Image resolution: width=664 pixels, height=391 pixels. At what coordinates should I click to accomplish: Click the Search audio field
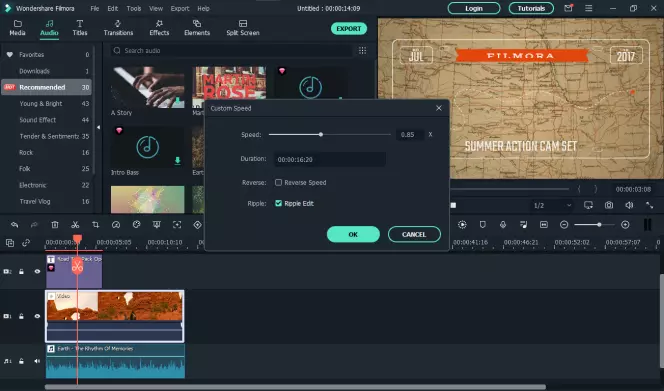(231, 50)
